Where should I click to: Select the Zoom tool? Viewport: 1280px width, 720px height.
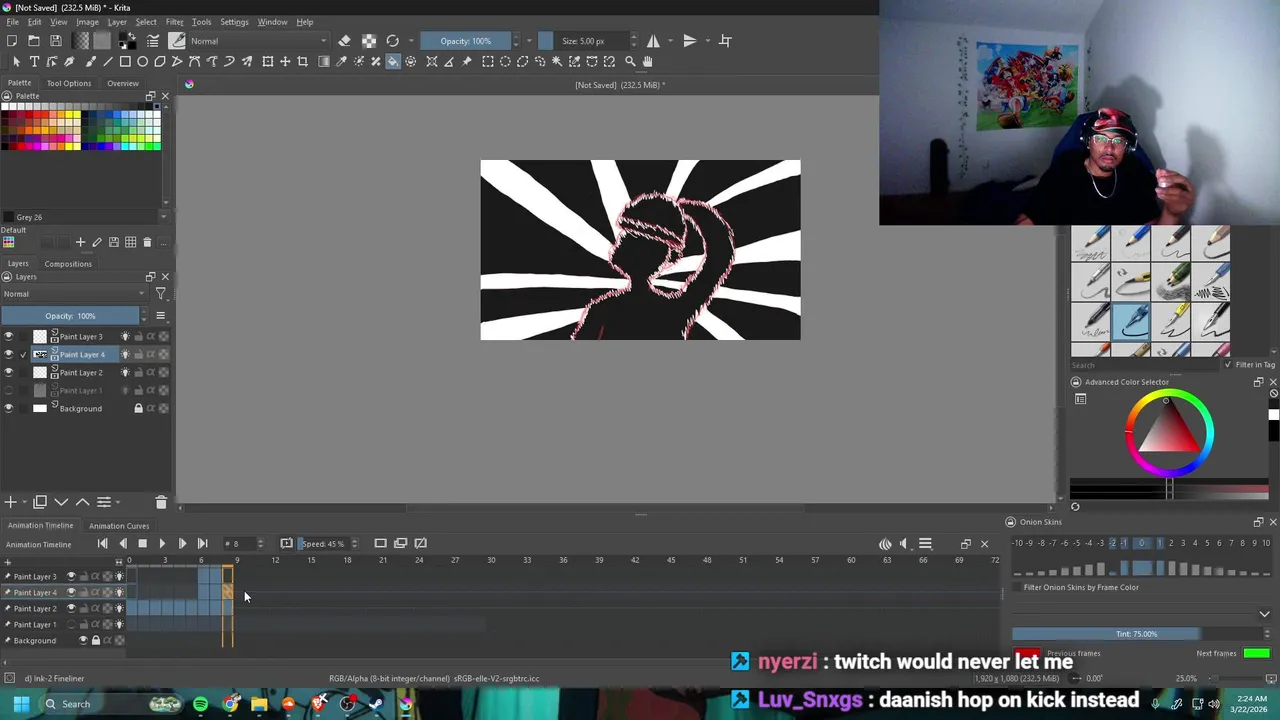click(x=630, y=62)
